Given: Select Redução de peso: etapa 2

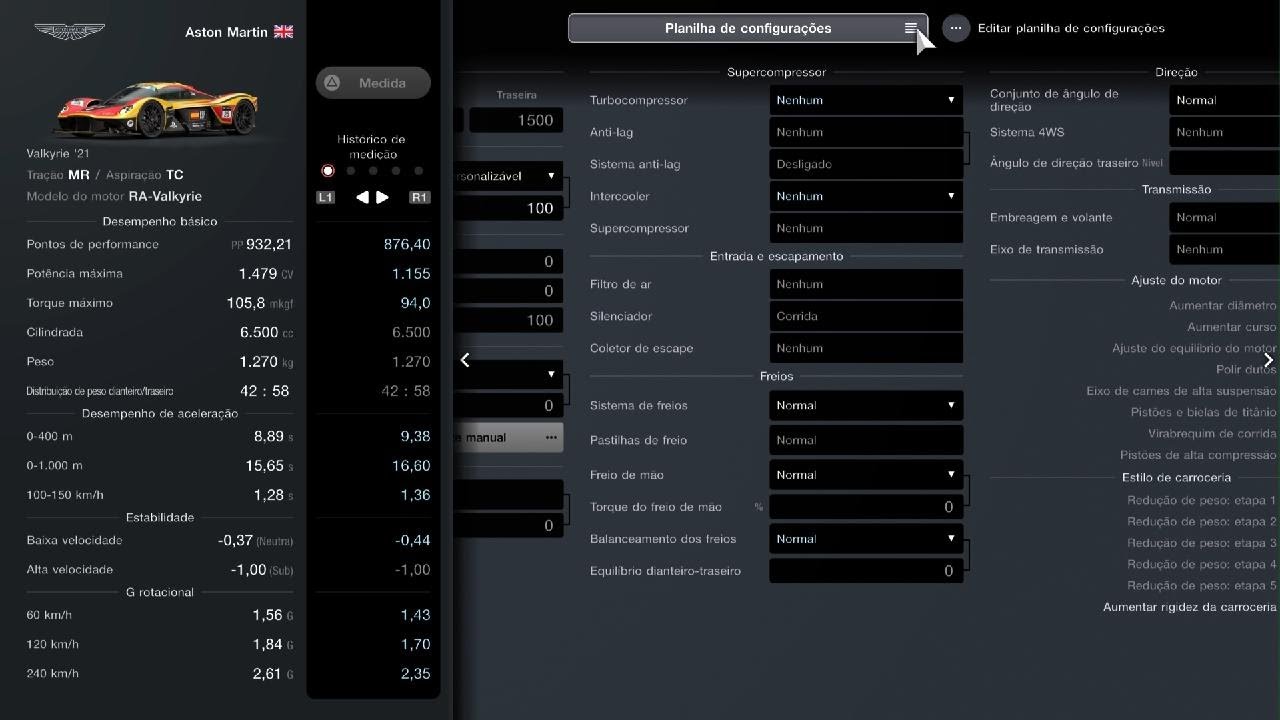Looking at the screenshot, I should coord(1201,522).
